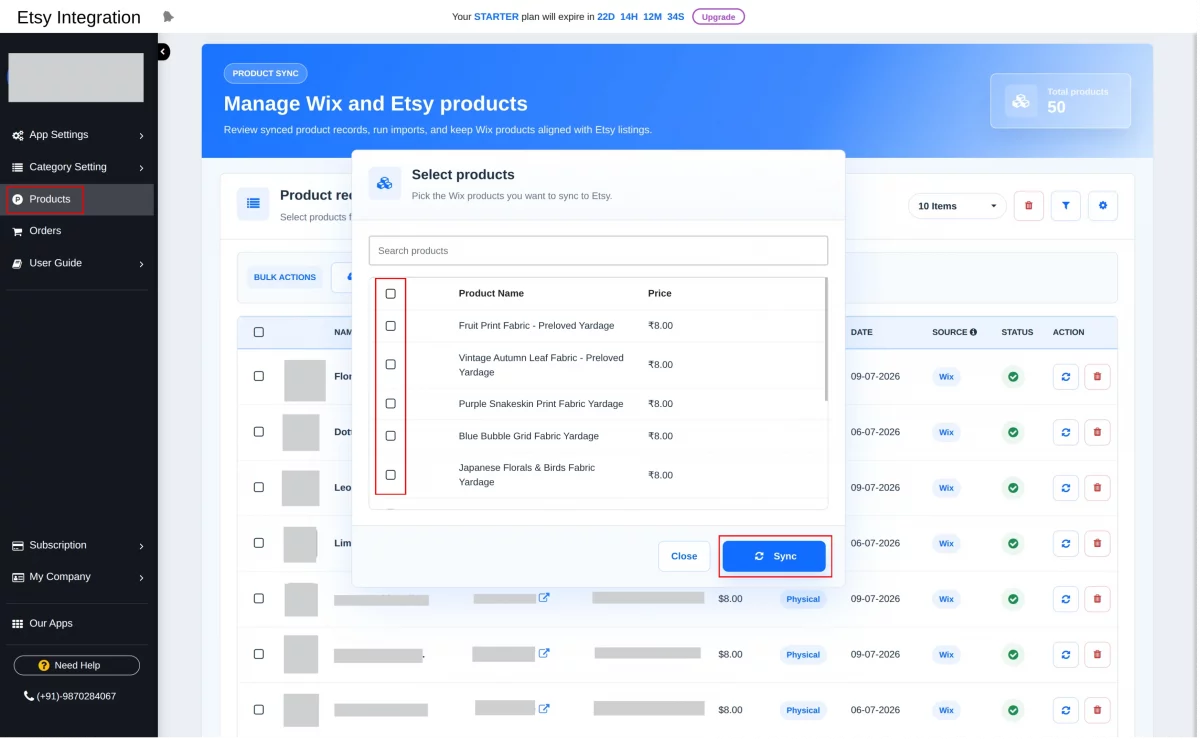Click 'Blue Bubble Grid Fabric Yardage' product name
The height and width of the screenshot is (739, 1200).
click(529, 436)
